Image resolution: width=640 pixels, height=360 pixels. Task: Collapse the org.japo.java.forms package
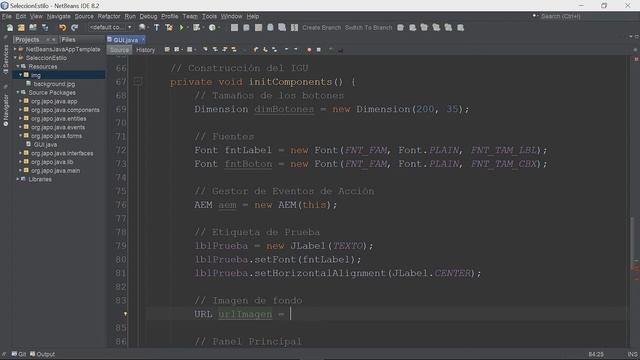pyautogui.click(x=20, y=136)
